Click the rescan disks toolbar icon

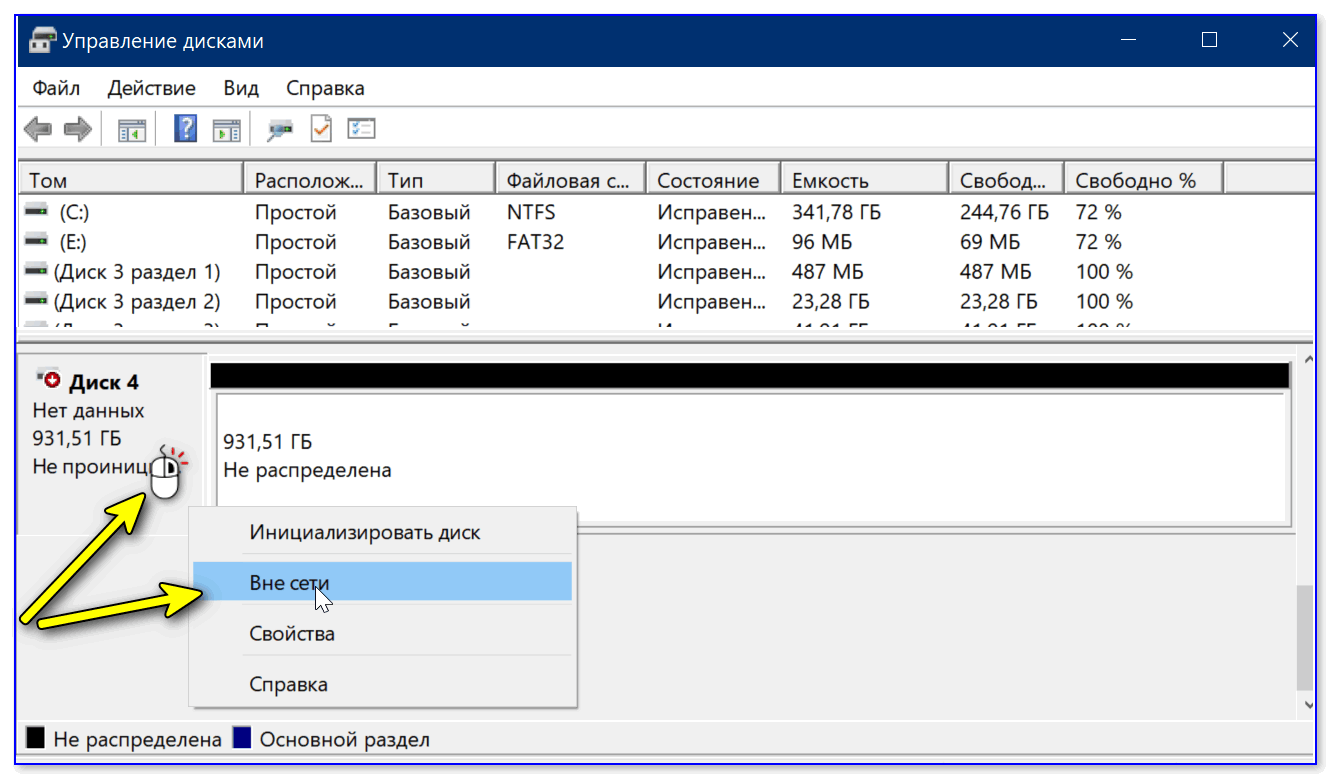coord(280,129)
